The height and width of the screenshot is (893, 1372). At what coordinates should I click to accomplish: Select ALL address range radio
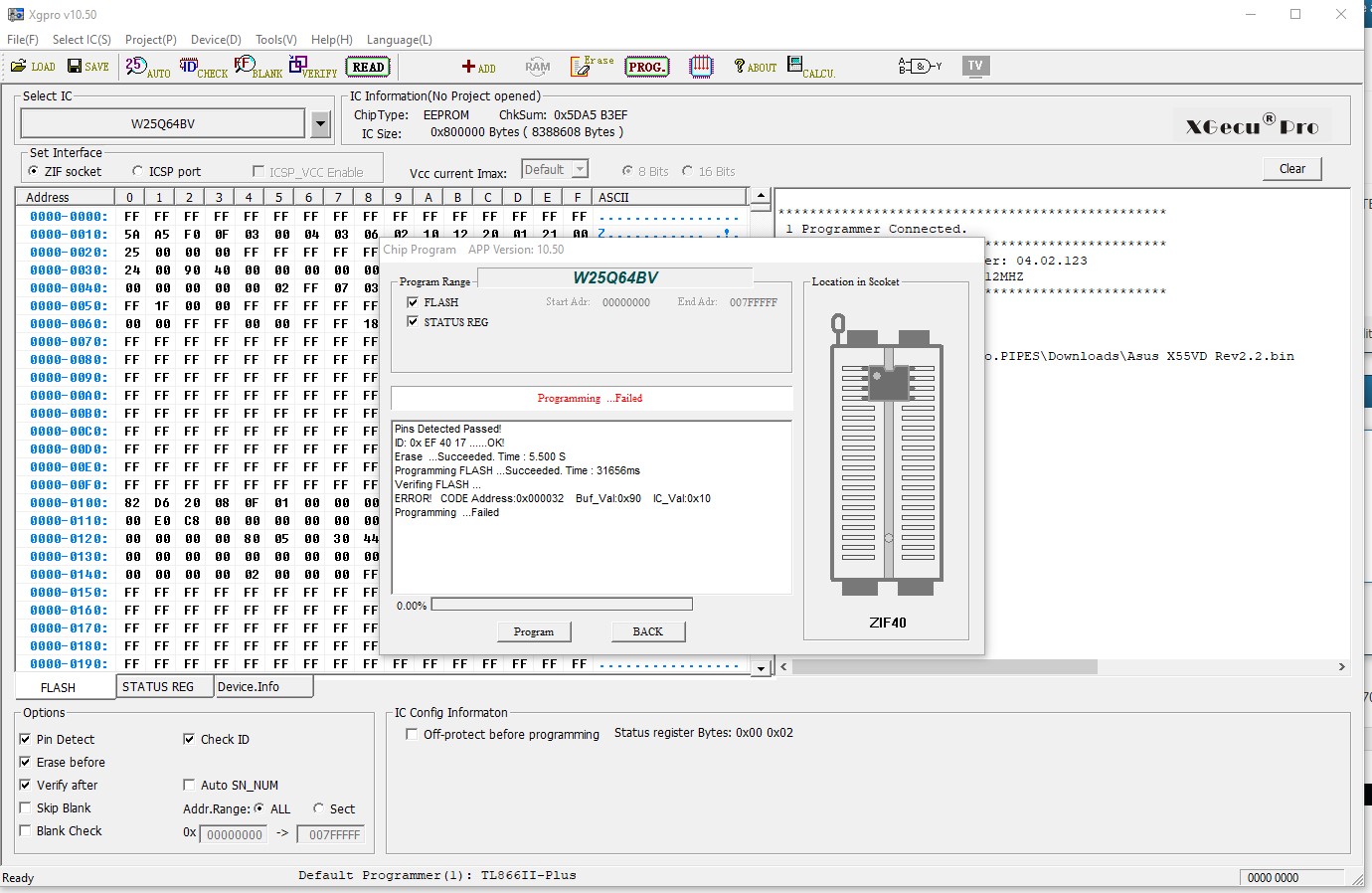click(x=259, y=808)
